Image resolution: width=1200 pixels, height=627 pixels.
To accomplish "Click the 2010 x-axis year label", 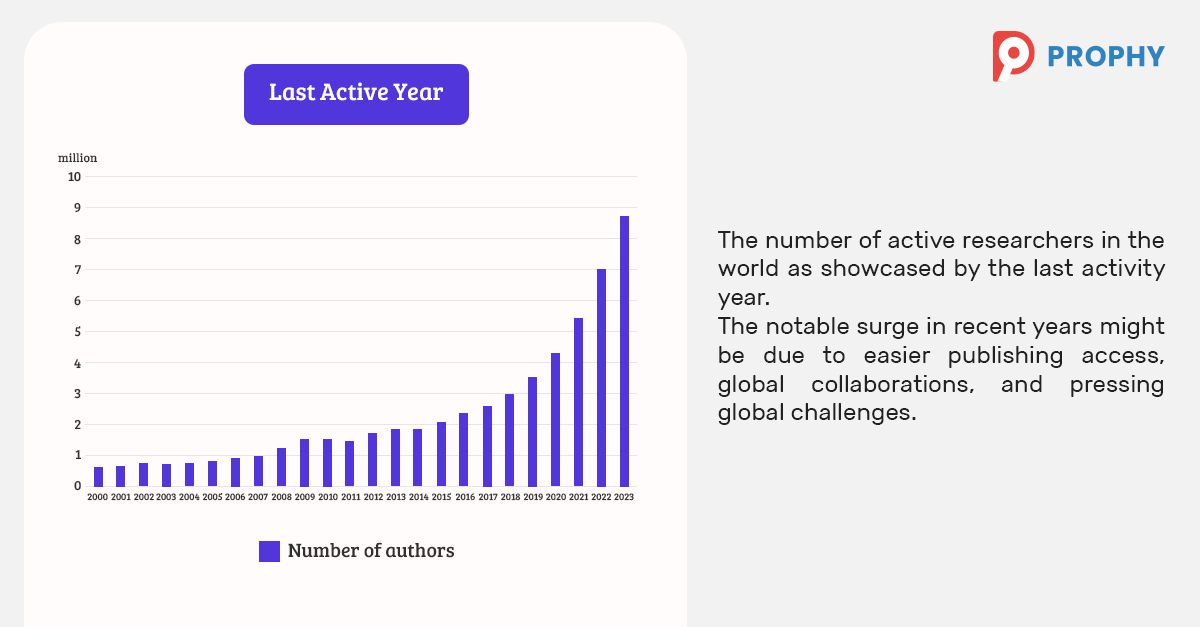I will pyautogui.click(x=327, y=497).
